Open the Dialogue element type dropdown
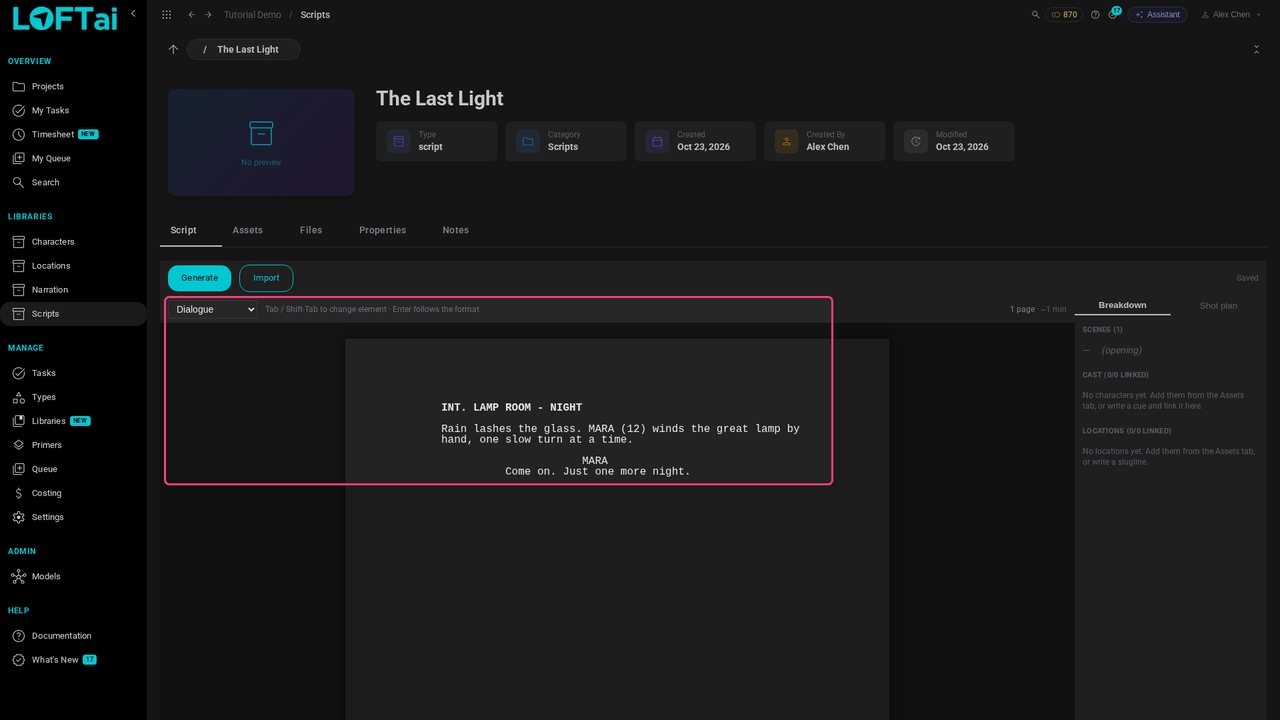 click(213, 310)
